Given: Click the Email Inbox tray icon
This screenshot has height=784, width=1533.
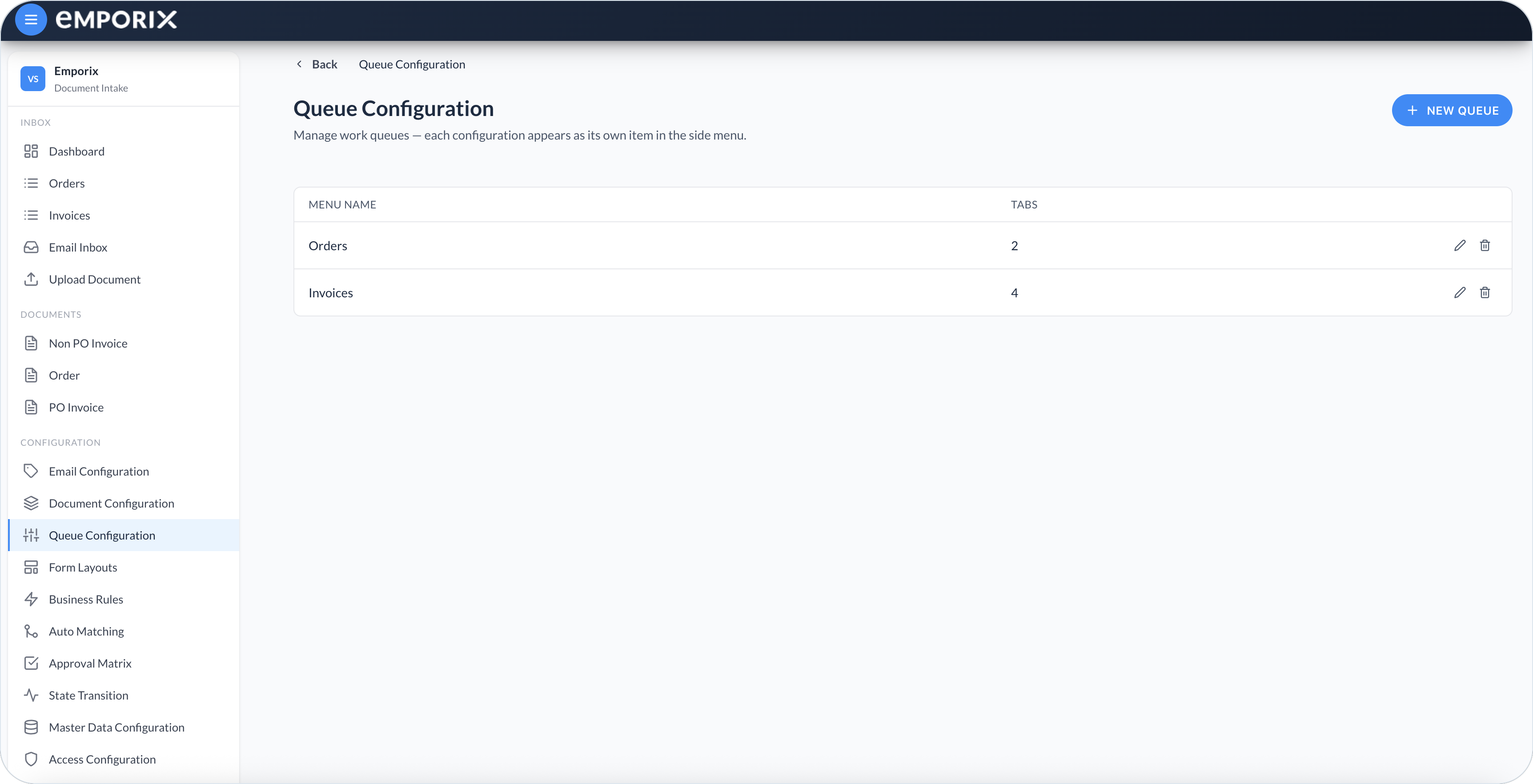Looking at the screenshot, I should tap(31, 247).
